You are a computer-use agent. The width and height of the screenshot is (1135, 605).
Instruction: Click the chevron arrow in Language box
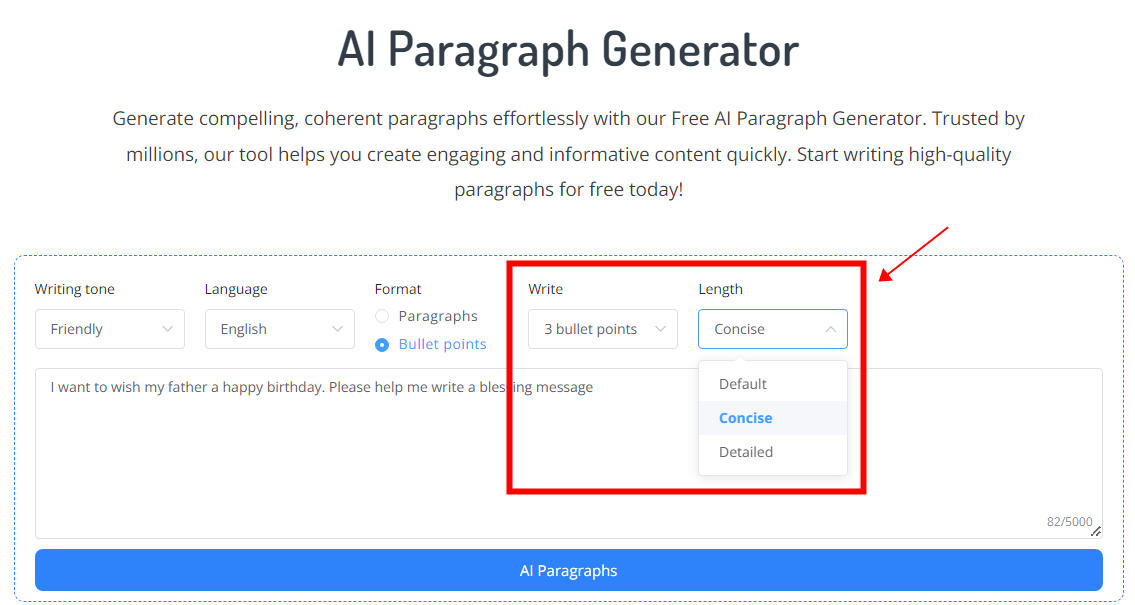point(337,329)
